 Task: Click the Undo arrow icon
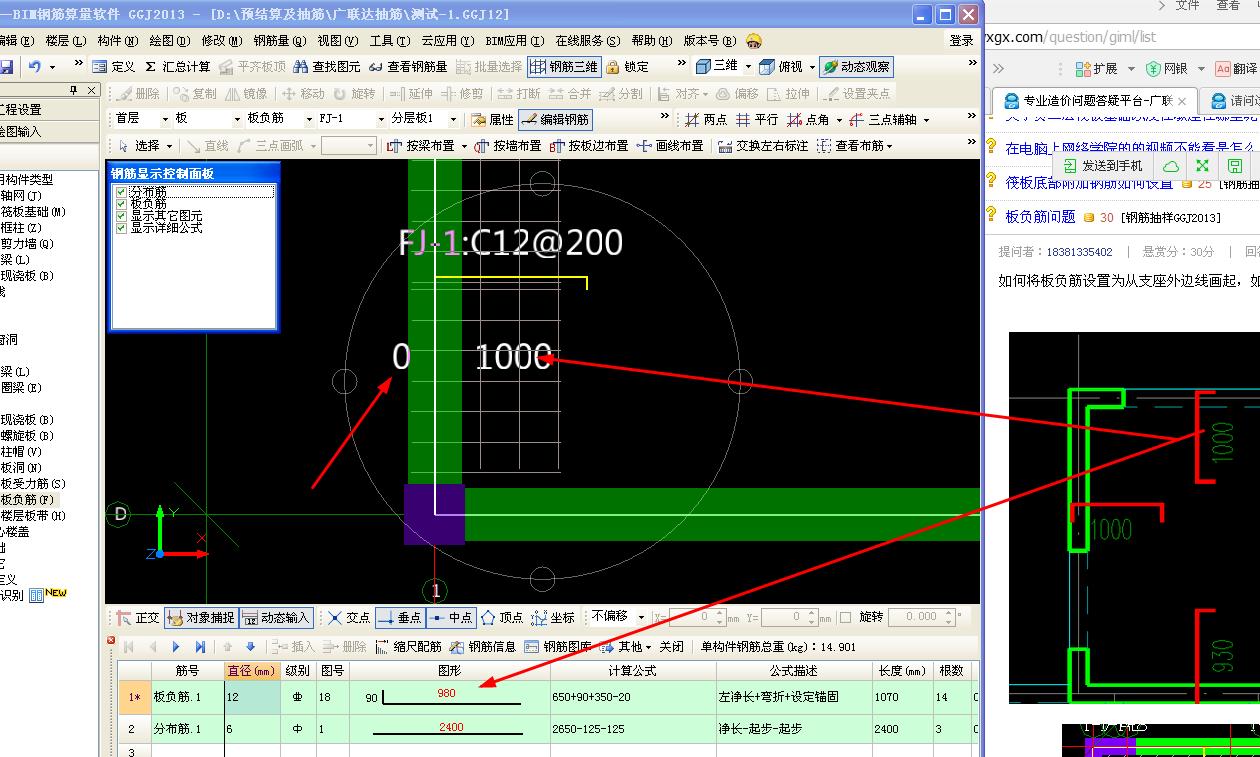pos(35,67)
